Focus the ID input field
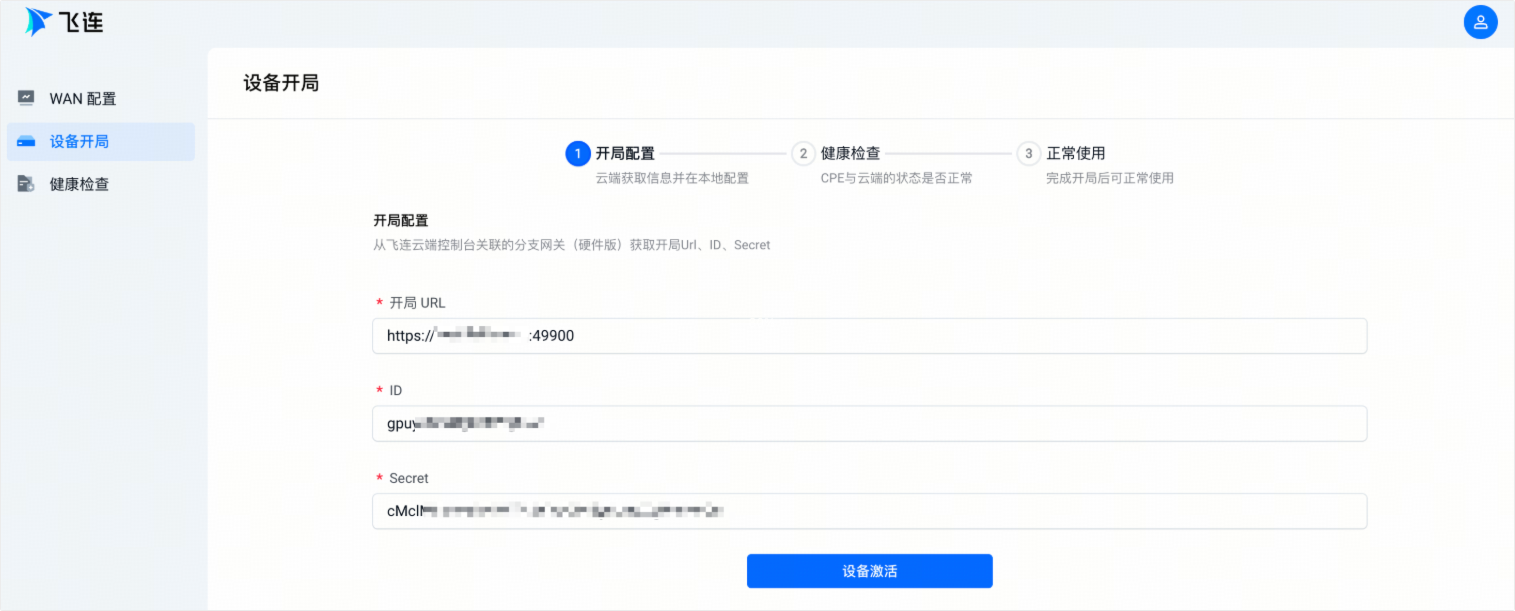 [869, 424]
